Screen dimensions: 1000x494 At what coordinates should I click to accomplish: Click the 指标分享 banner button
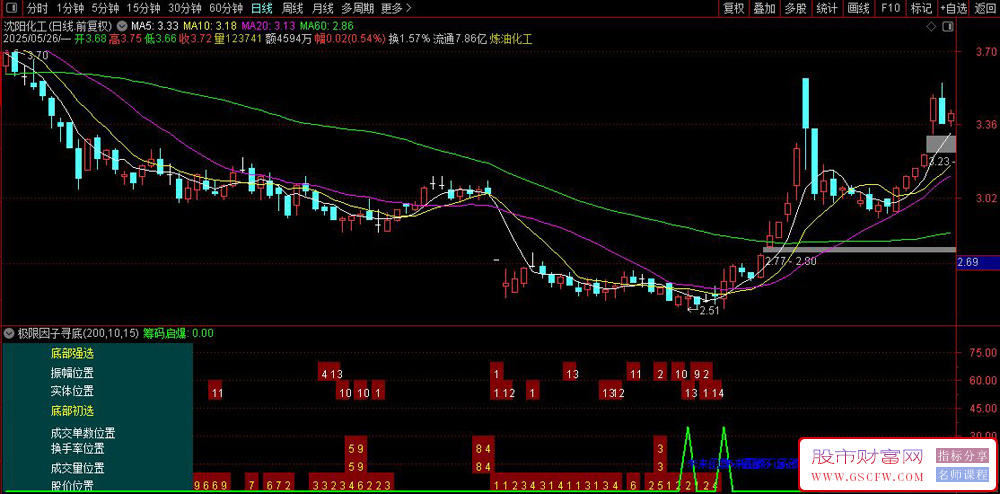coord(962,456)
